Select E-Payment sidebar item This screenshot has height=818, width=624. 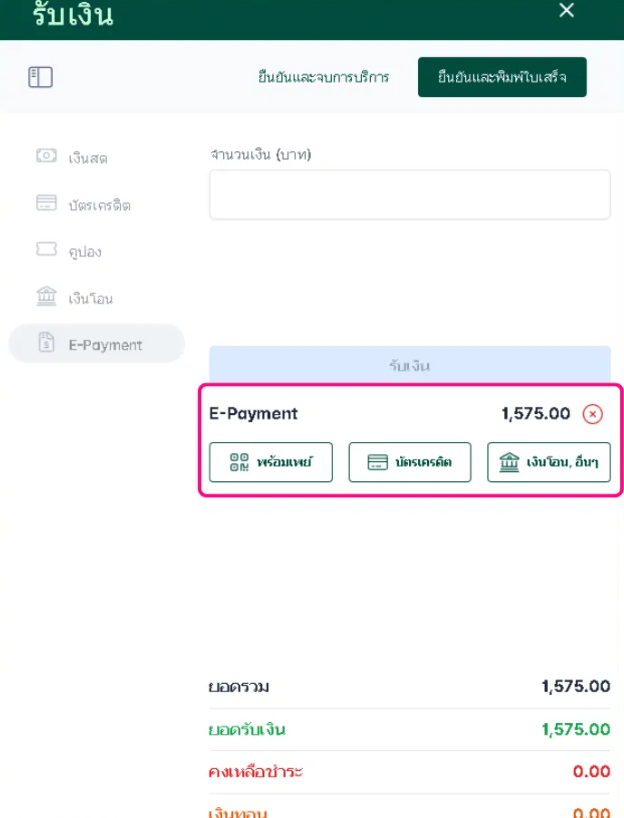point(105,345)
